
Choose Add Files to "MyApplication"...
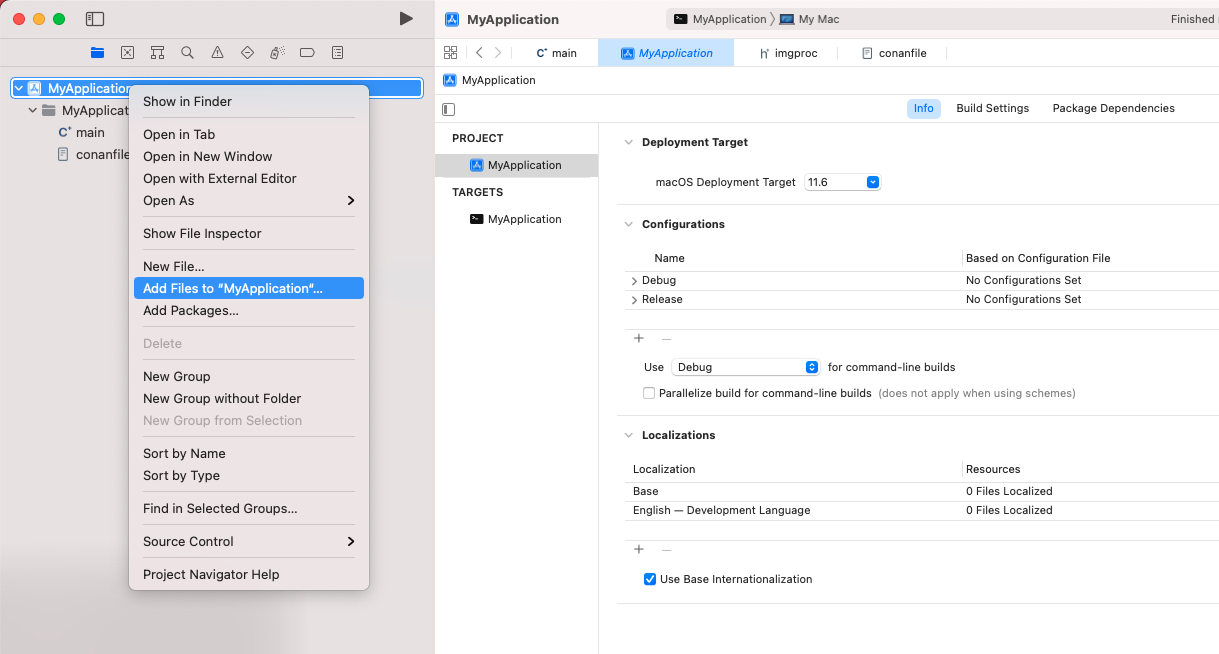click(x=249, y=288)
